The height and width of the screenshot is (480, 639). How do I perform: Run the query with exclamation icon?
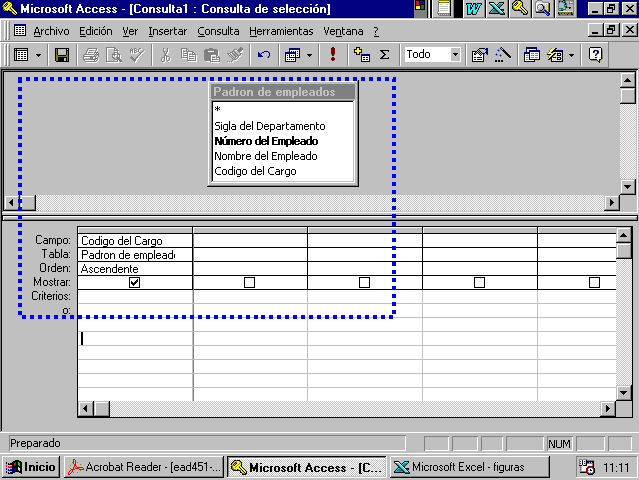pos(333,54)
